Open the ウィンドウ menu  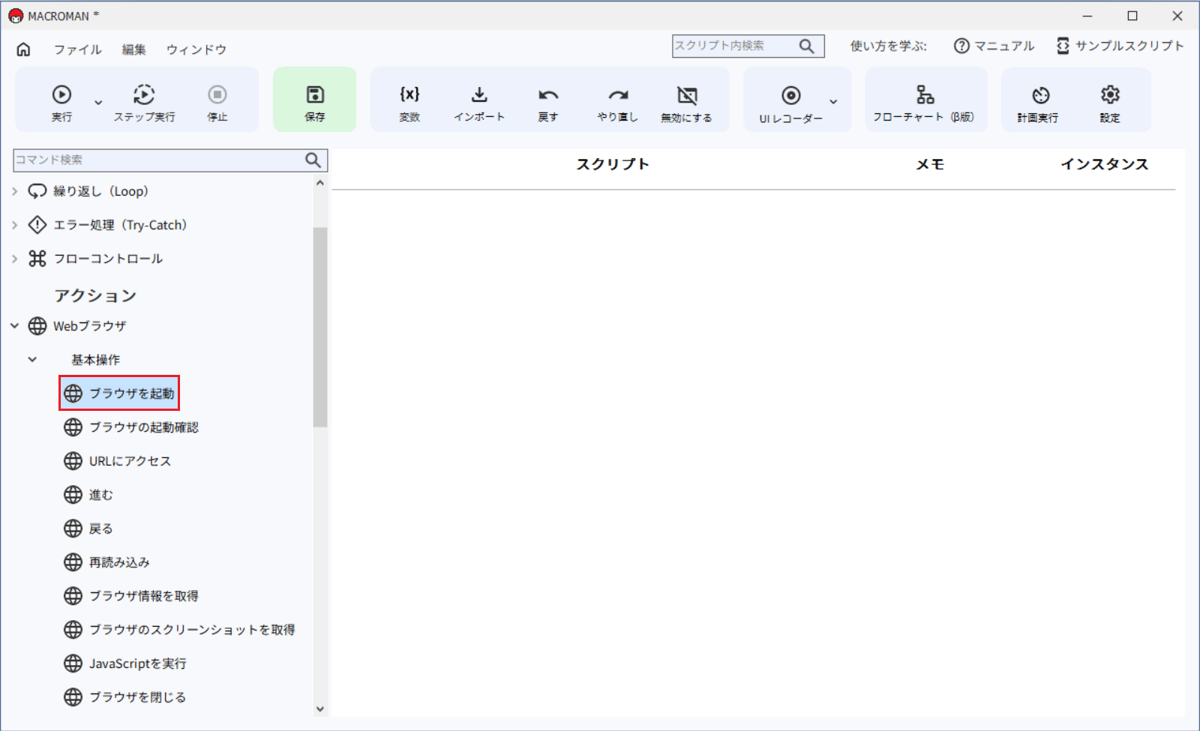(196, 49)
